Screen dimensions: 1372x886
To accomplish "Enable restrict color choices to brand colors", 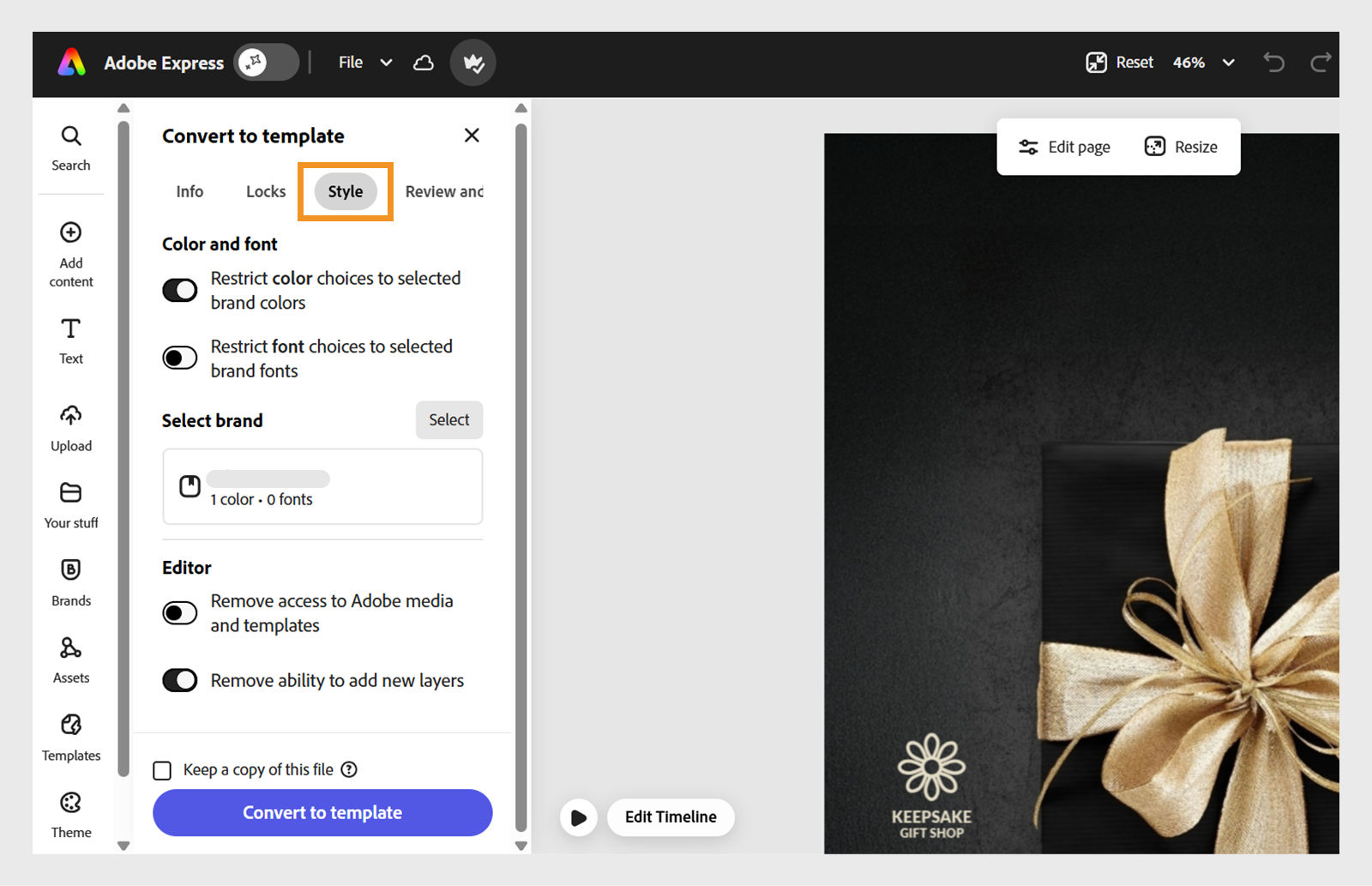I will (179, 290).
